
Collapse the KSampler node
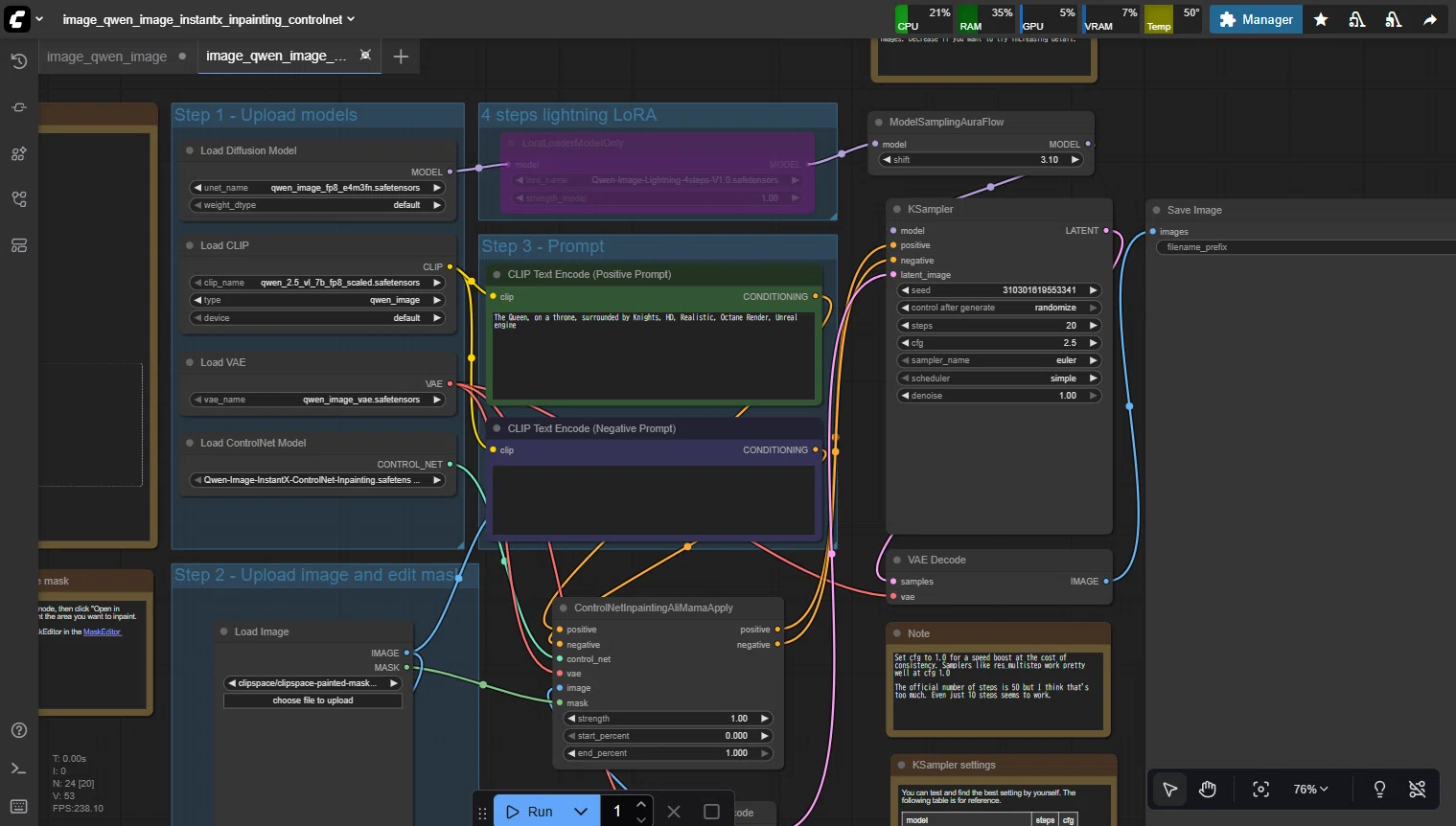tap(897, 209)
